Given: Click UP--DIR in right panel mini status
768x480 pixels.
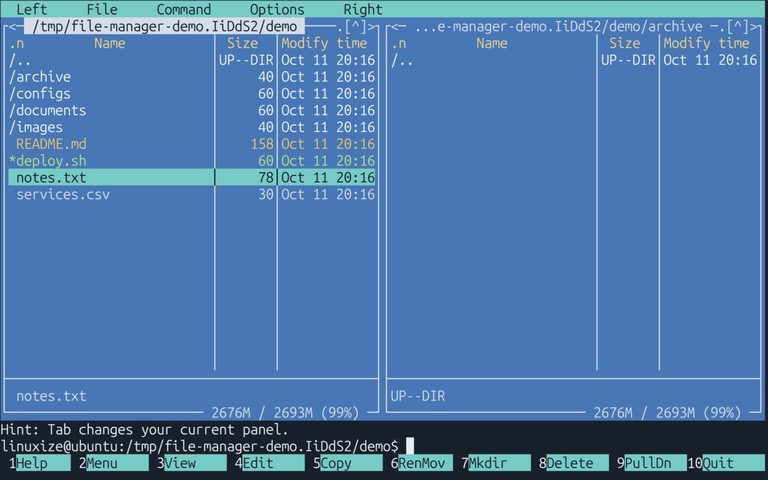Looking at the screenshot, I should click(x=418, y=396).
